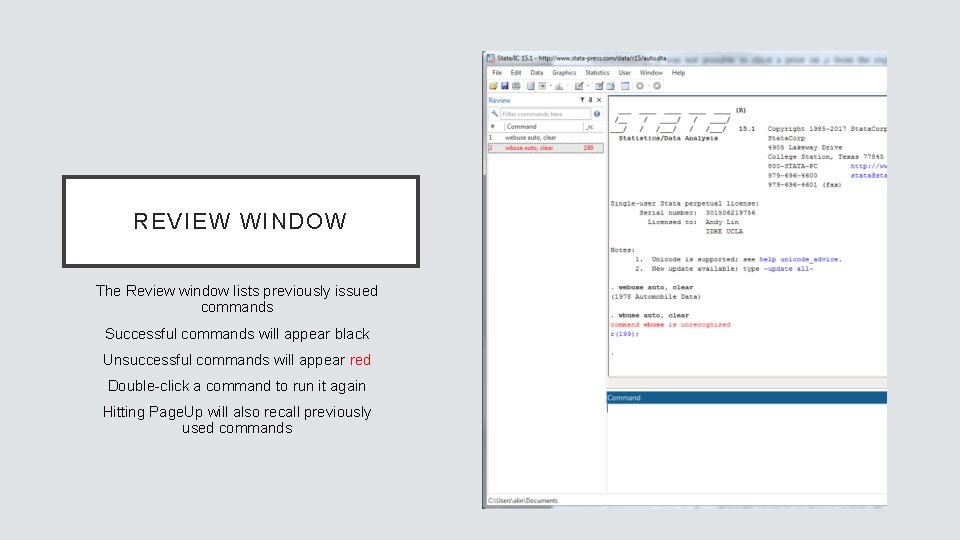Click the r(199) error code link
The image size is (960, 540).
click(624, 334)
